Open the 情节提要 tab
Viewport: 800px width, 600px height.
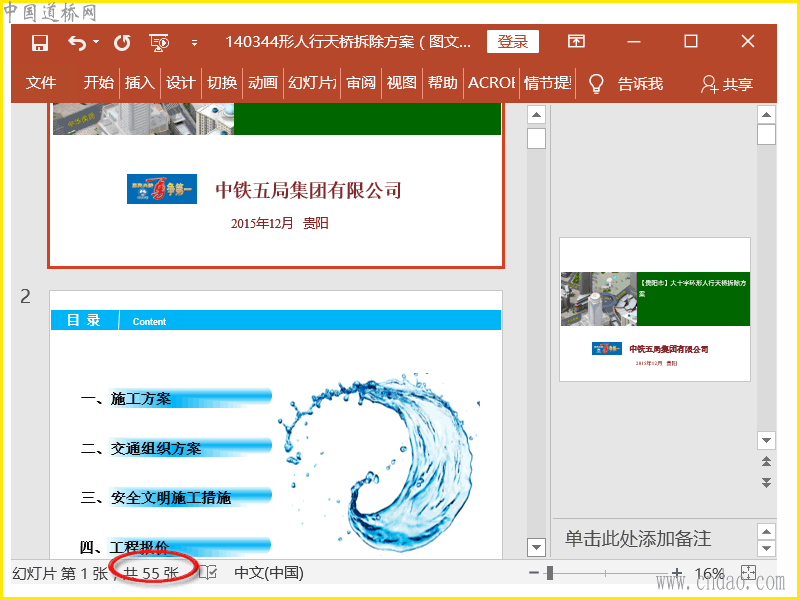click(x=547, y=83)
